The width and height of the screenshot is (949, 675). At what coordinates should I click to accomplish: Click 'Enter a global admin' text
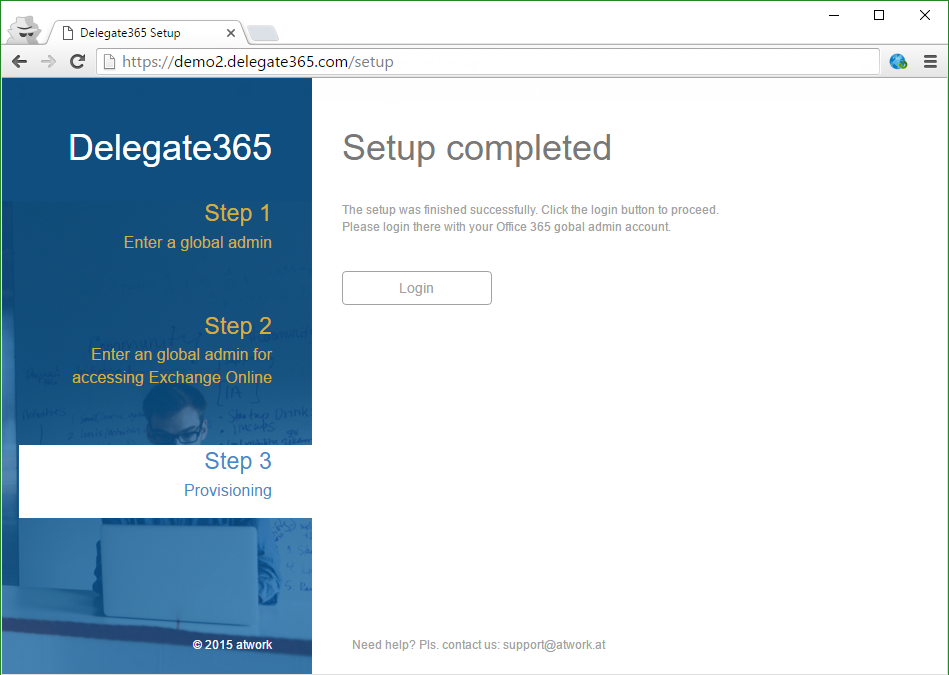point(198,242)
